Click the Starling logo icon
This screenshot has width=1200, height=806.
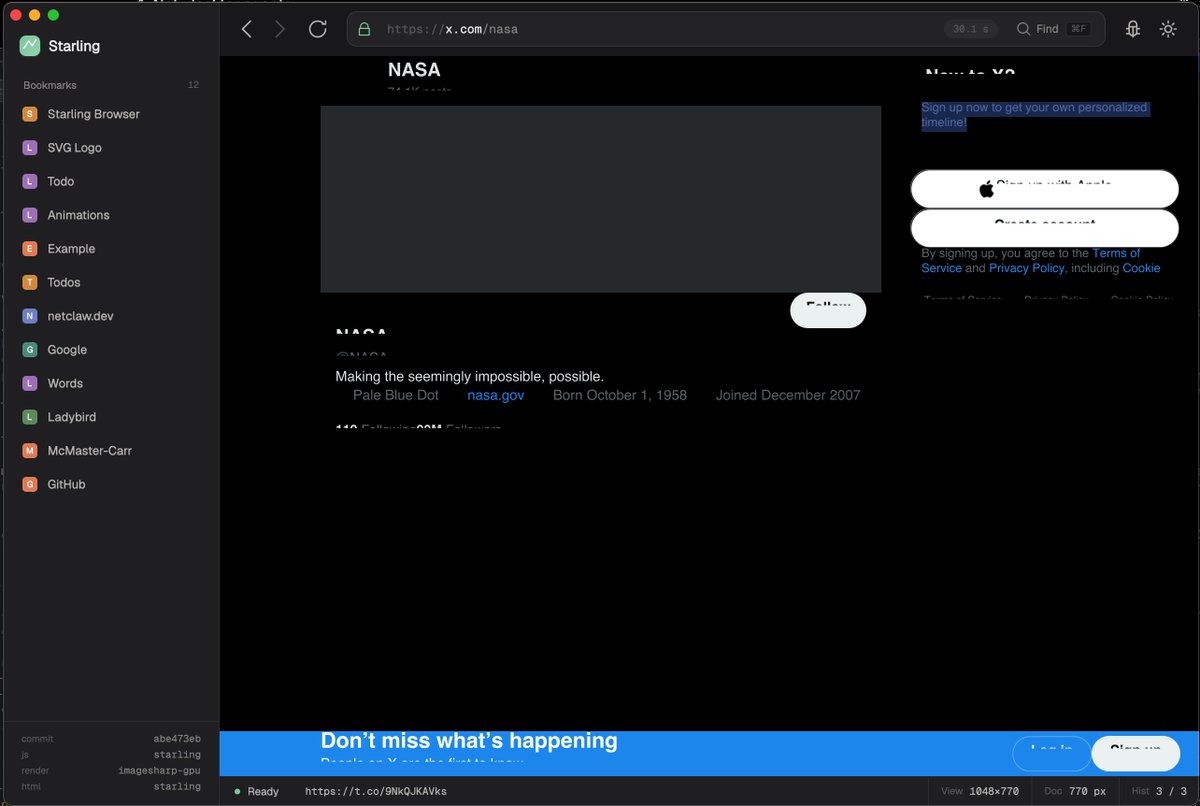(29, 46)
